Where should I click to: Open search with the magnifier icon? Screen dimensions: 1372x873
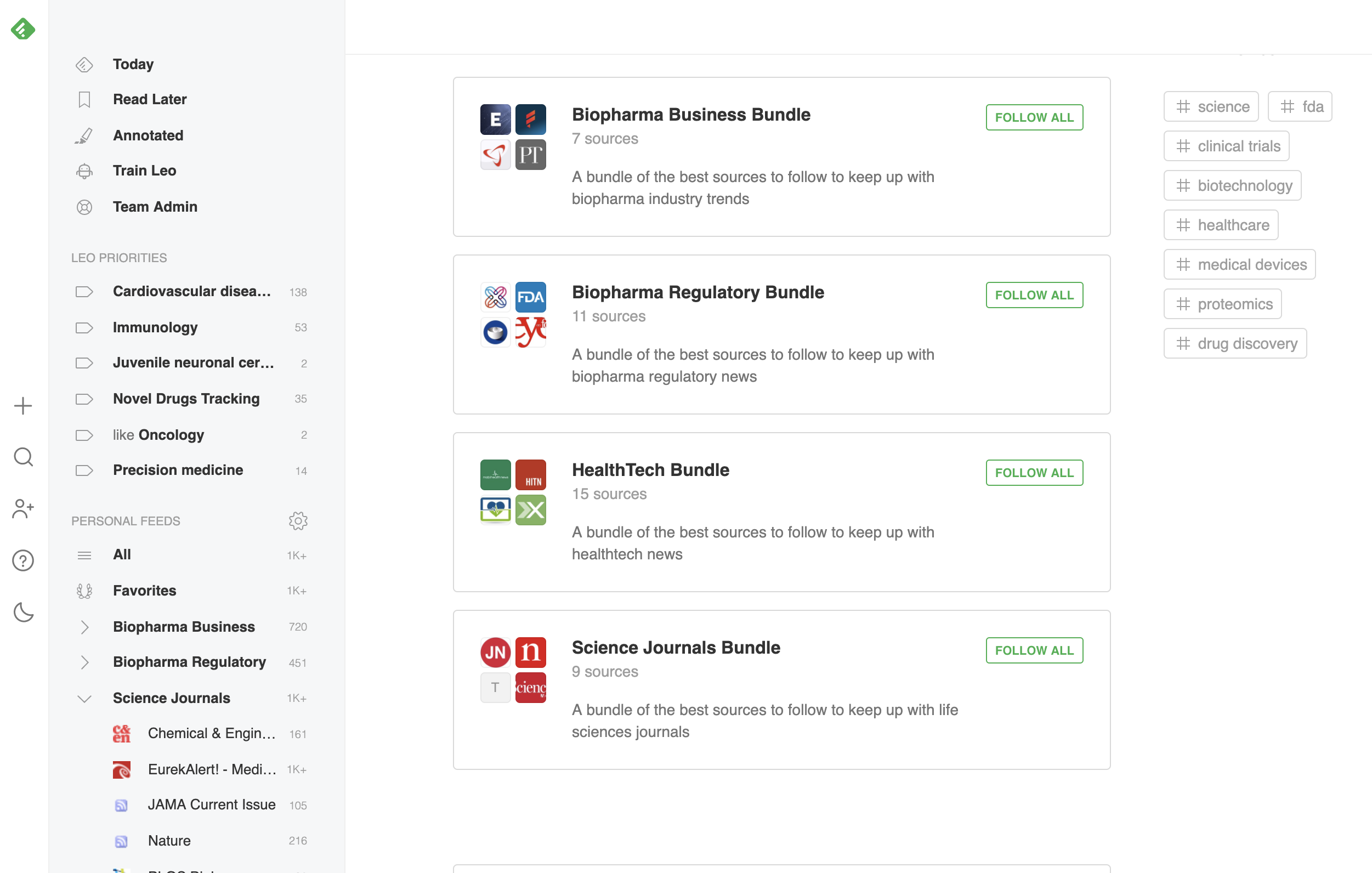(x=23, y=457)
